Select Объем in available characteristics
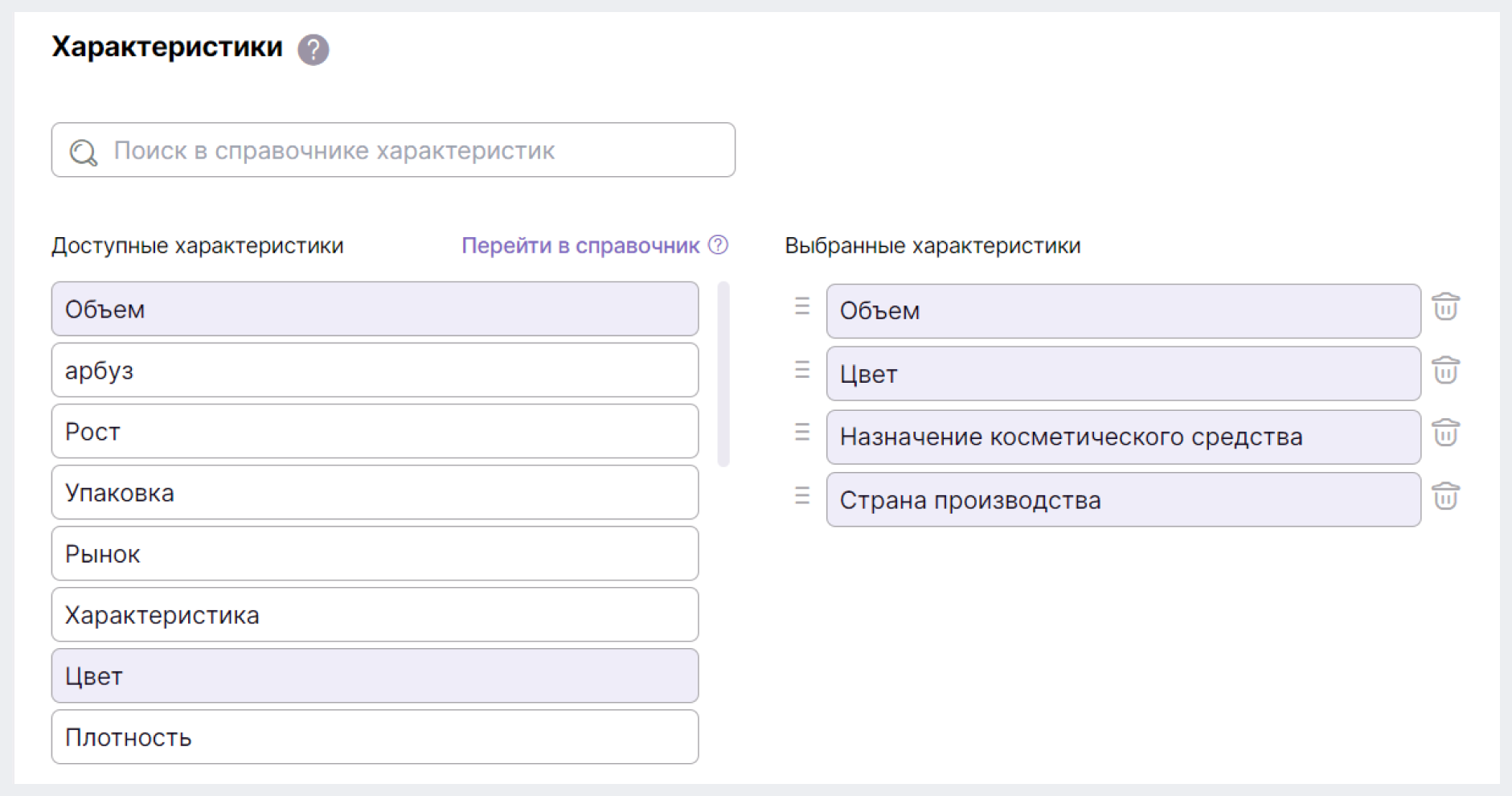1512x796 pixels. pos(375,309)
